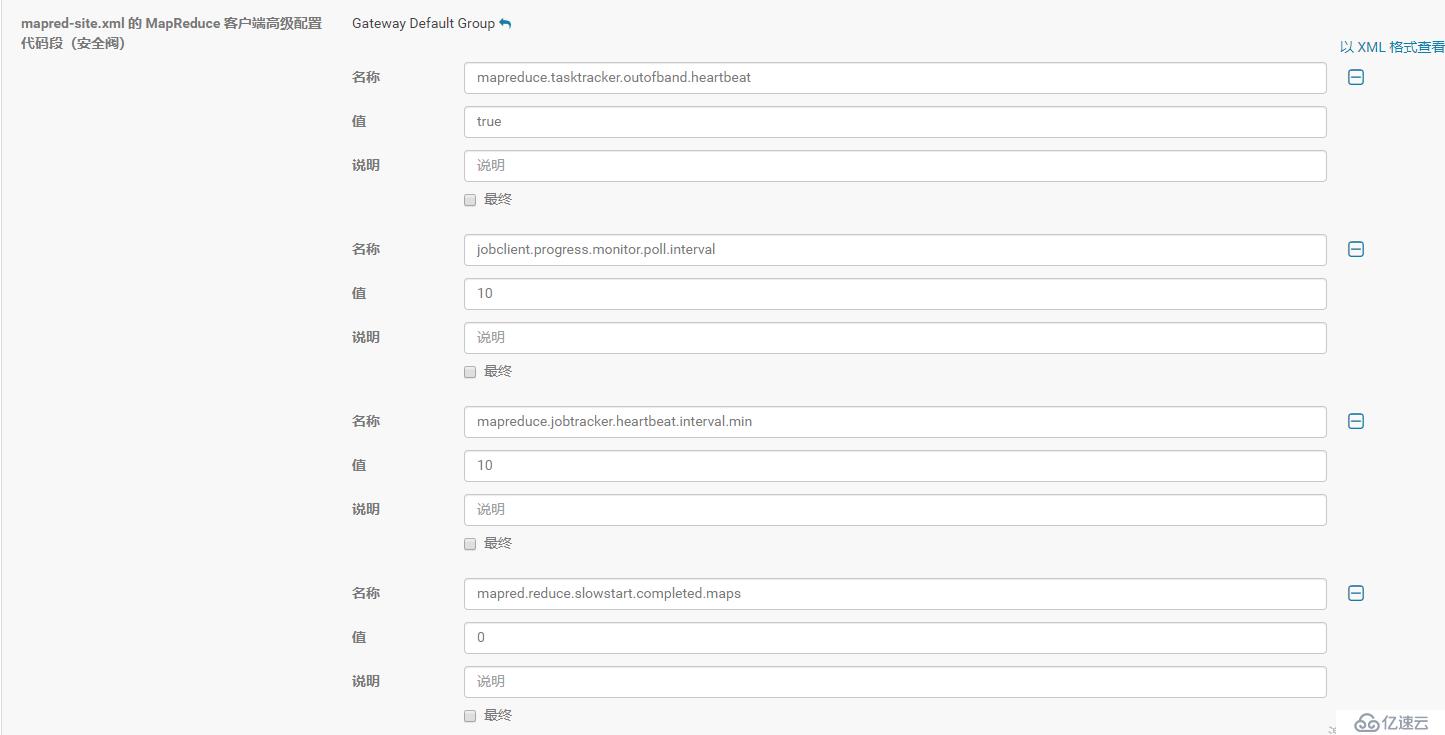Screen dimensions: 1445x735
Task: Edit the value field containing true
Action: 895,122
